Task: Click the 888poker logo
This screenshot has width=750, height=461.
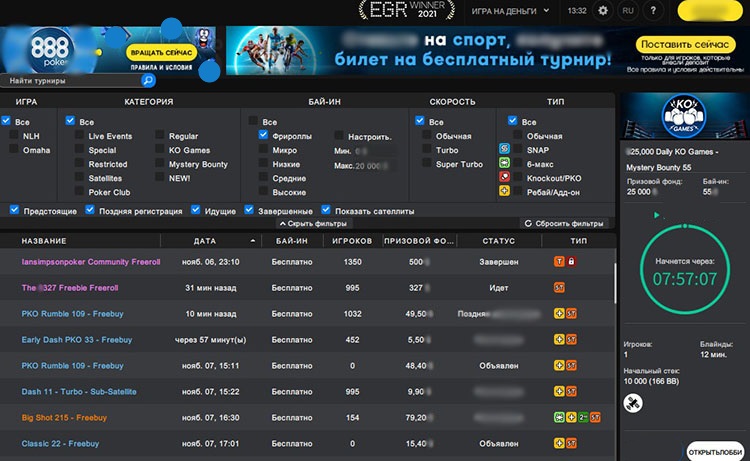Action: click(49, 50)
